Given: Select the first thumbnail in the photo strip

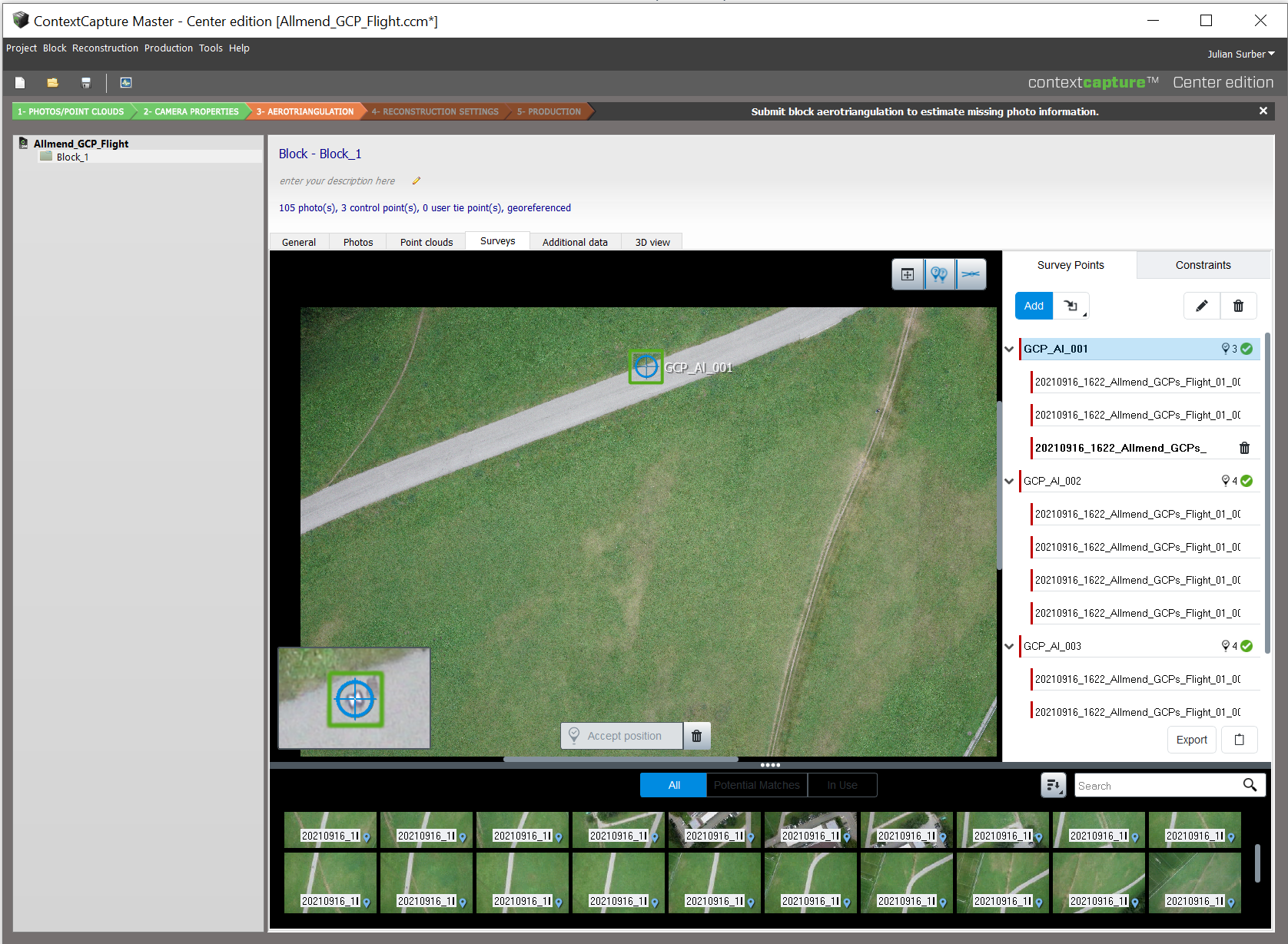Looking at the screenshot, I should (330, 830).
